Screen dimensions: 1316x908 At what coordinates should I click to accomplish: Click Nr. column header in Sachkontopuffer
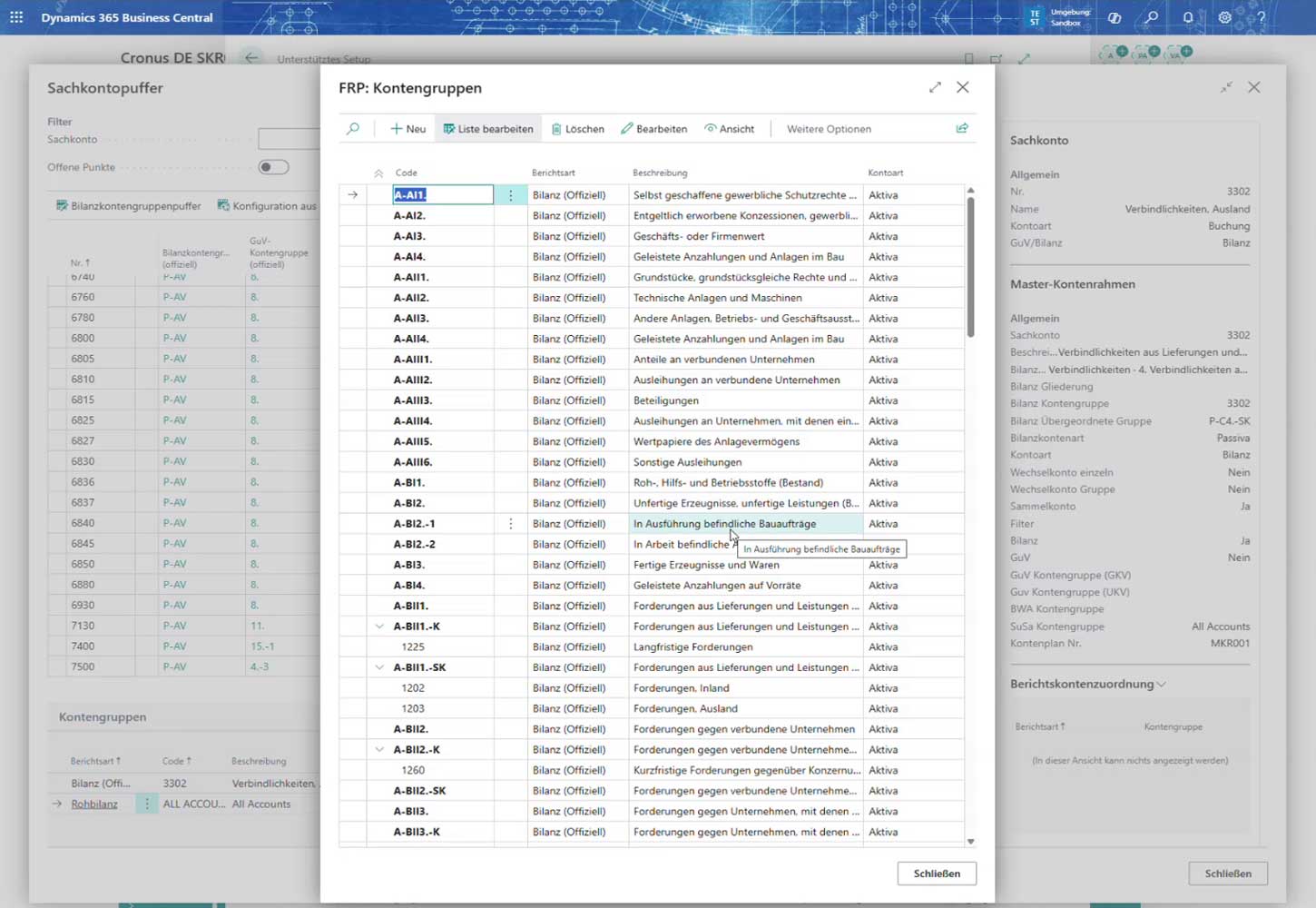pos(80,262)
